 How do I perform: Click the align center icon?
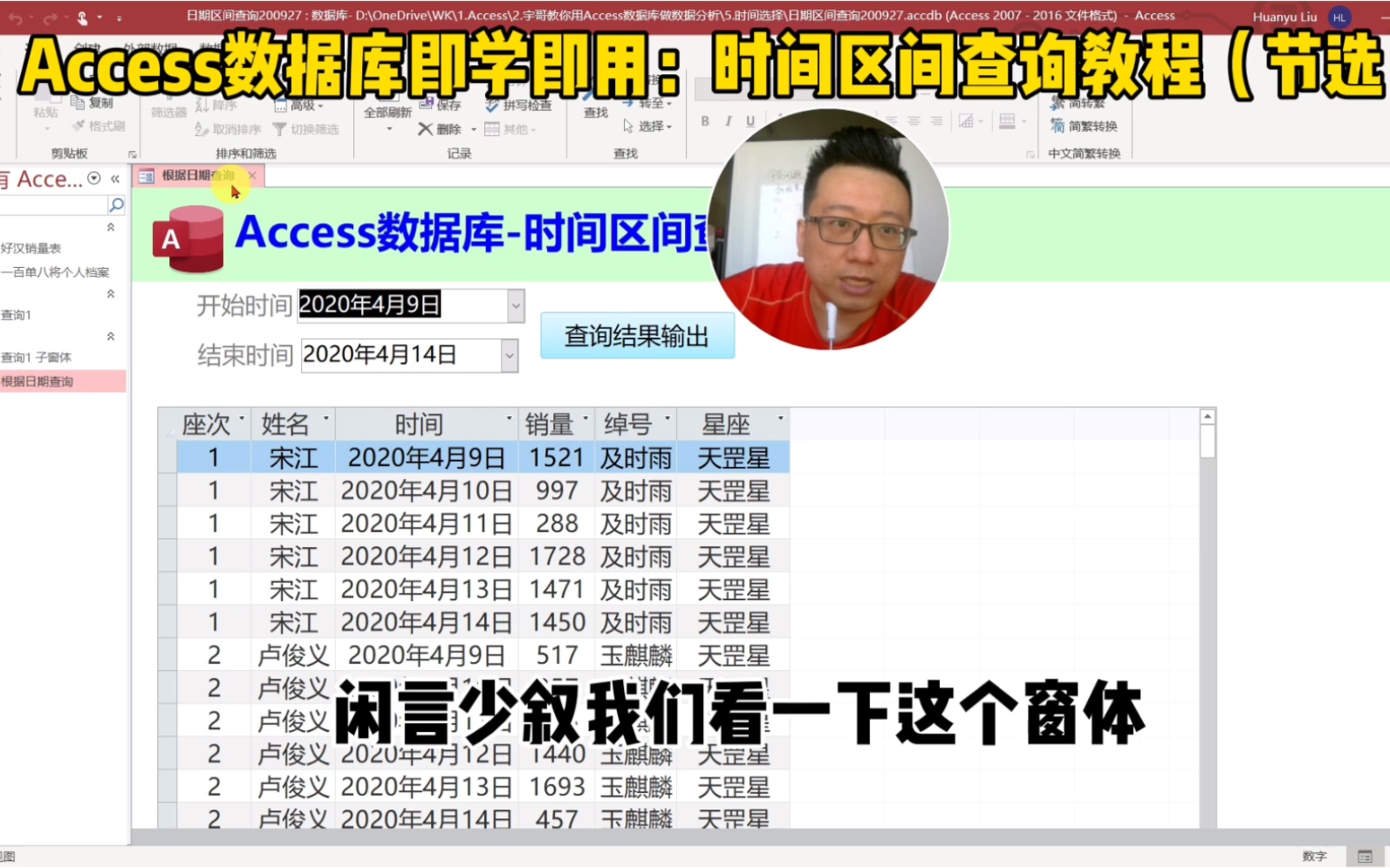click(914, 121)
